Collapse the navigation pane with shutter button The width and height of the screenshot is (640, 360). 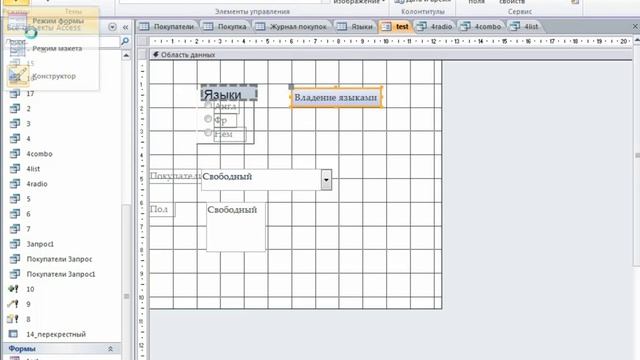pyautogui.click(x=125, y=27)
